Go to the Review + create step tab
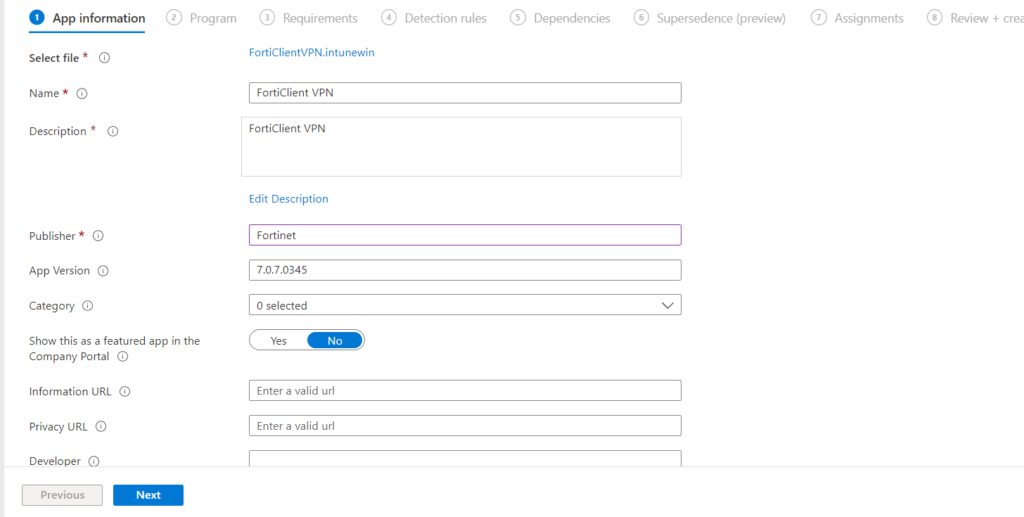The height and width of the screenshot is (517, 1024). pyautogui.click(x=975, y=18)
